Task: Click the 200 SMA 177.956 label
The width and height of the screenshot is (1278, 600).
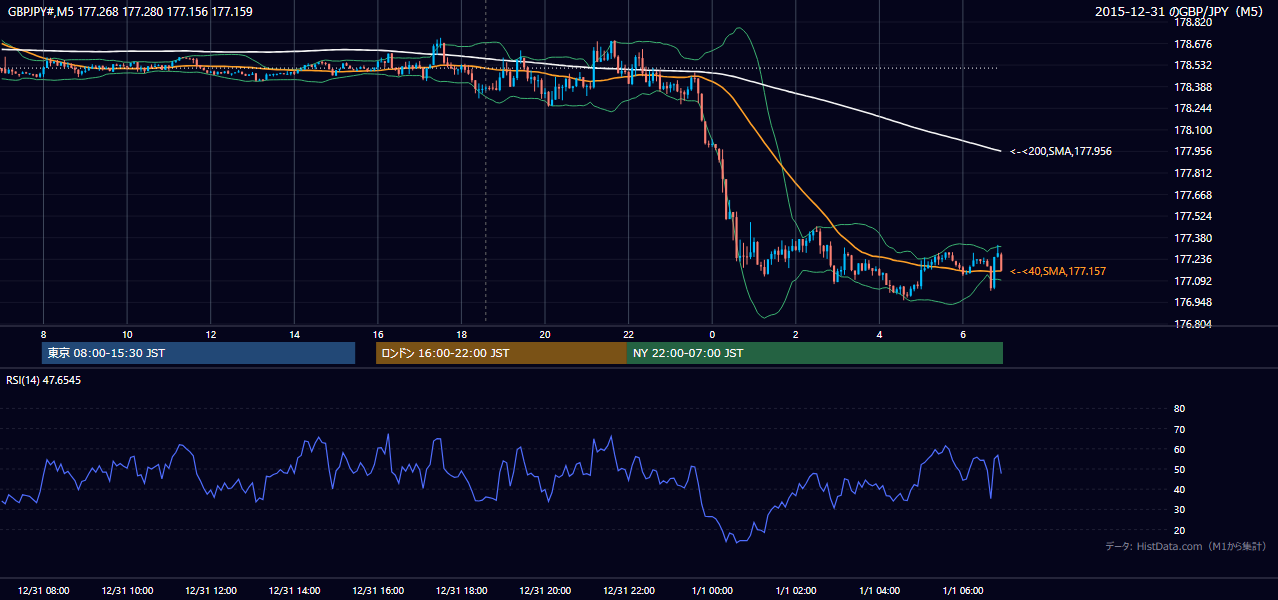Action: [x=1061, y=151]
